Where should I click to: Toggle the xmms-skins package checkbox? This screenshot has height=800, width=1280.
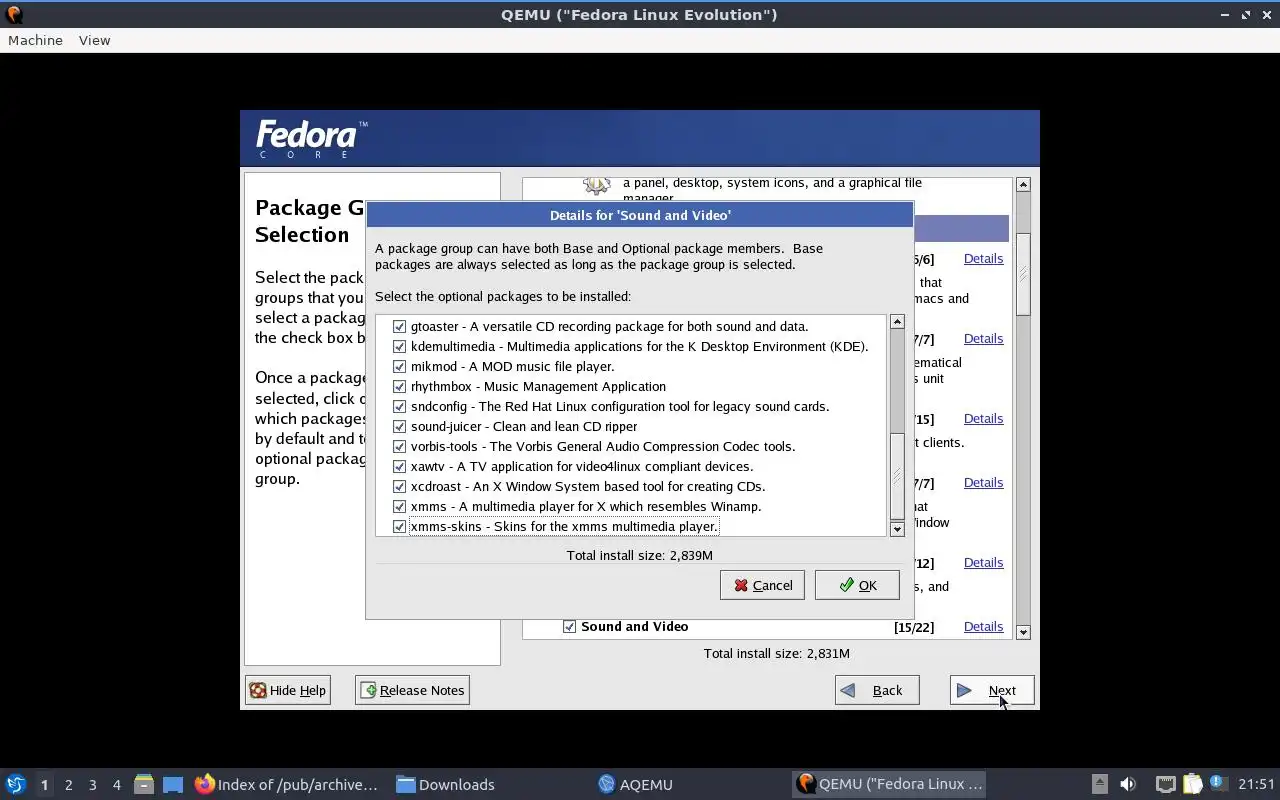400,526
